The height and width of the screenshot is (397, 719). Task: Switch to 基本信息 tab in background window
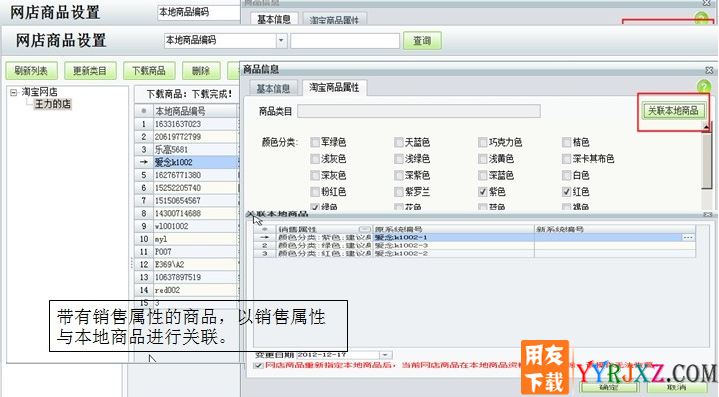(x=274, y=19)
